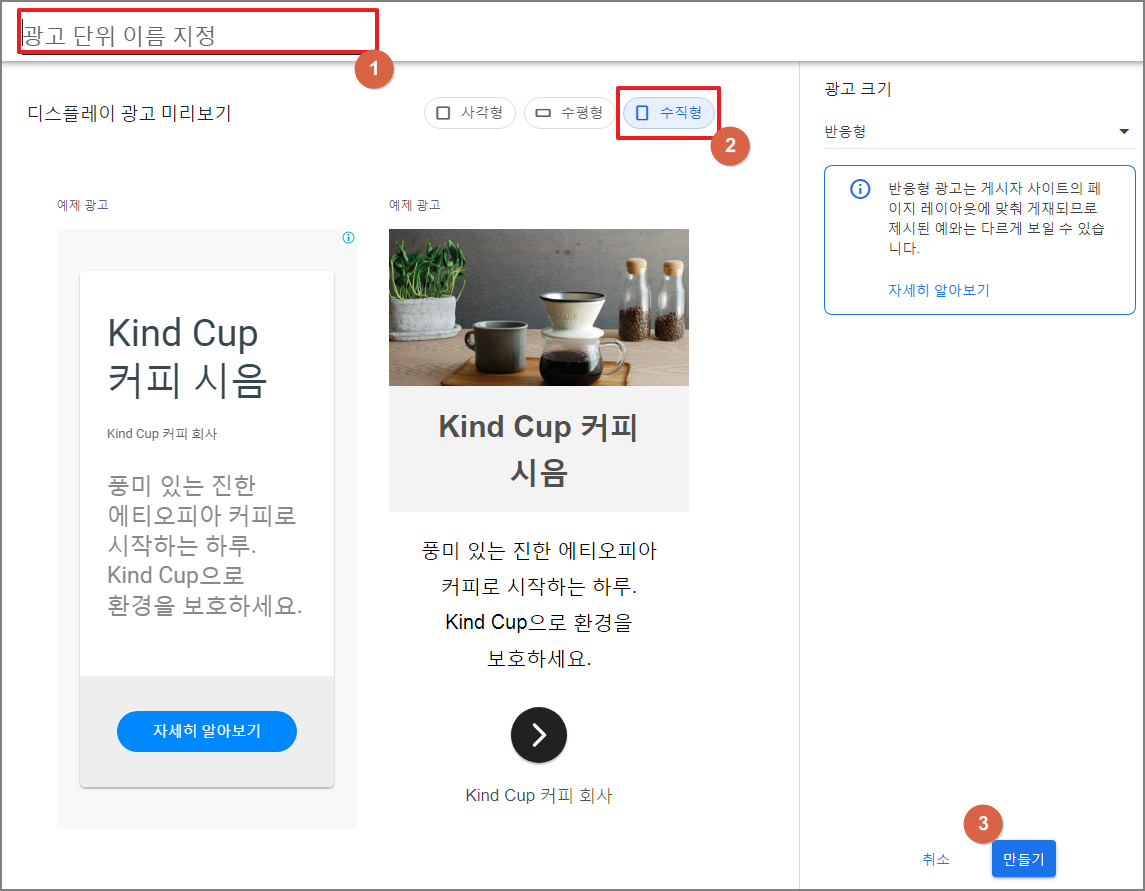Viewport: 1145px width, 891px height.
Task: Select the square shape icon in the 사각형 chip
Action: [443, 113]
